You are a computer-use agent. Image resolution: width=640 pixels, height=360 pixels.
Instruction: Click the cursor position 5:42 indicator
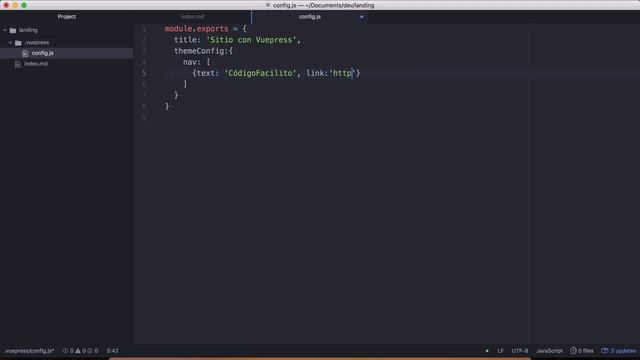pyautogui.click(x=113, y=351)
